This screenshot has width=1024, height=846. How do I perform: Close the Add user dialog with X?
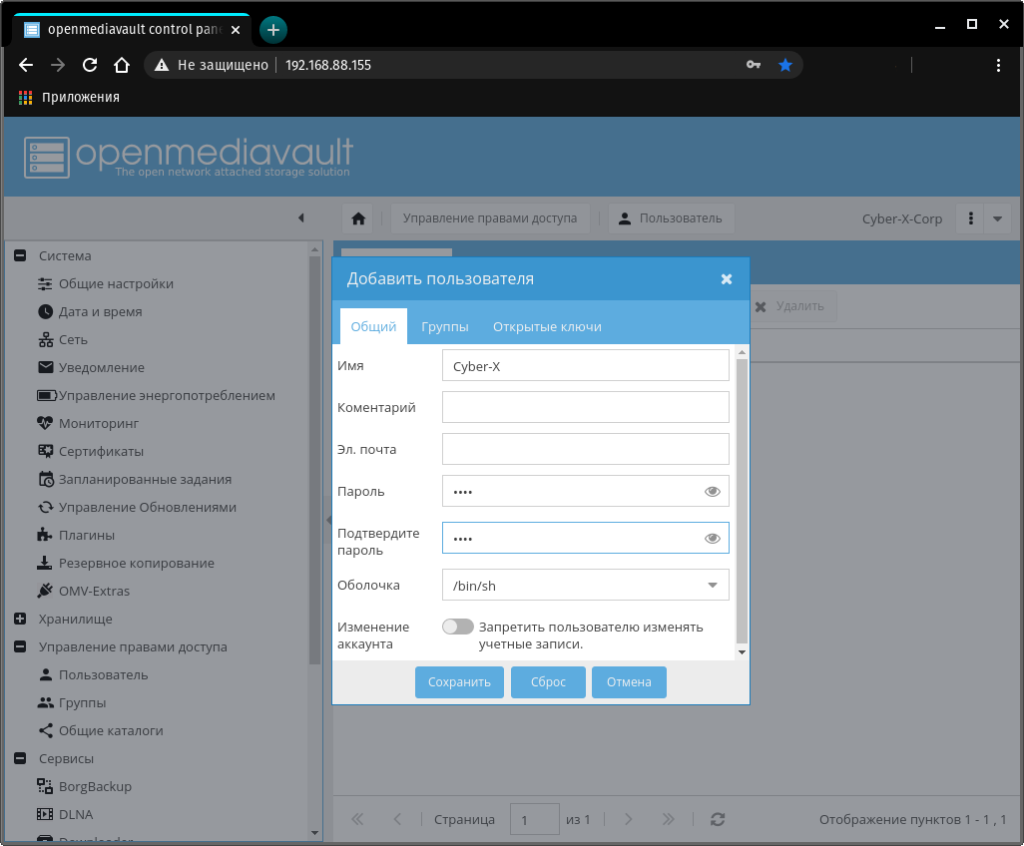pos(727,279)
